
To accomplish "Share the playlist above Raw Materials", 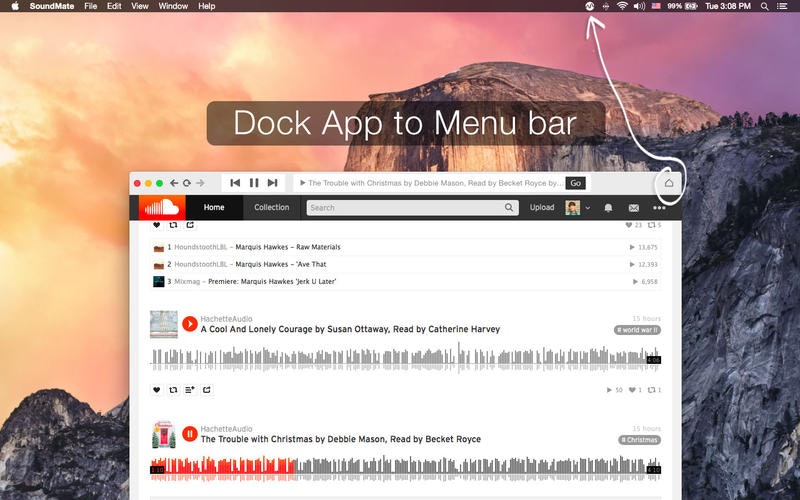I will pyautogui.click(x=190, y=225).
